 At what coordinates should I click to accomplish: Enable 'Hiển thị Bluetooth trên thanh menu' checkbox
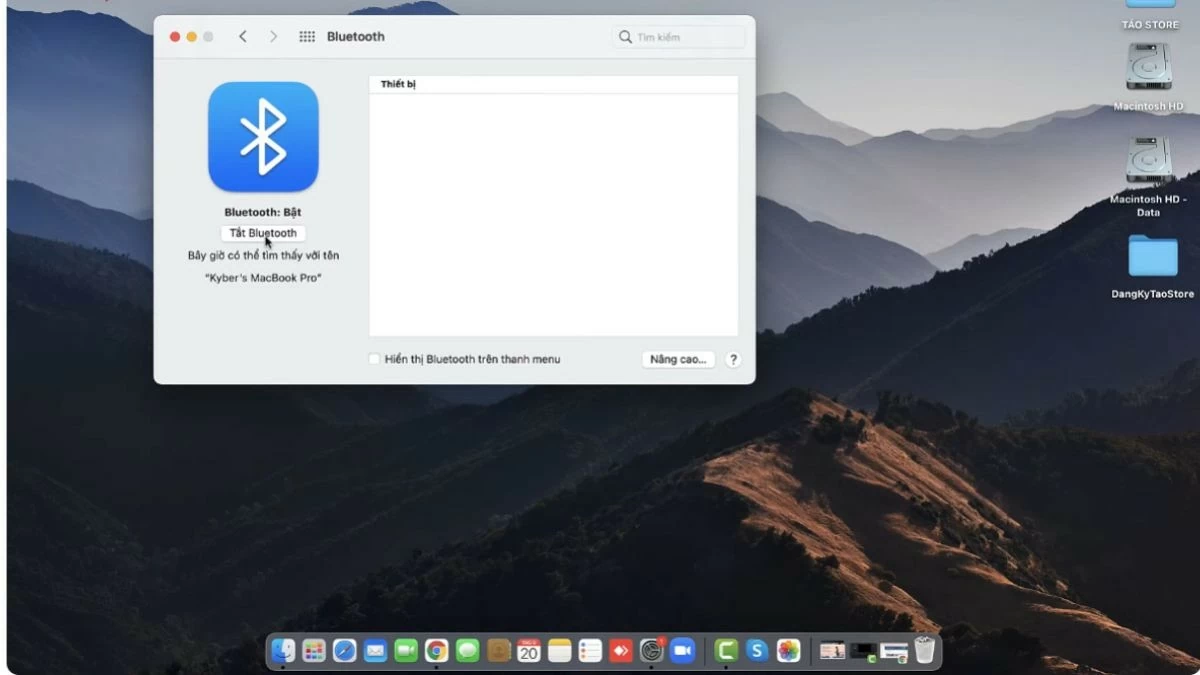click(374, 359)
